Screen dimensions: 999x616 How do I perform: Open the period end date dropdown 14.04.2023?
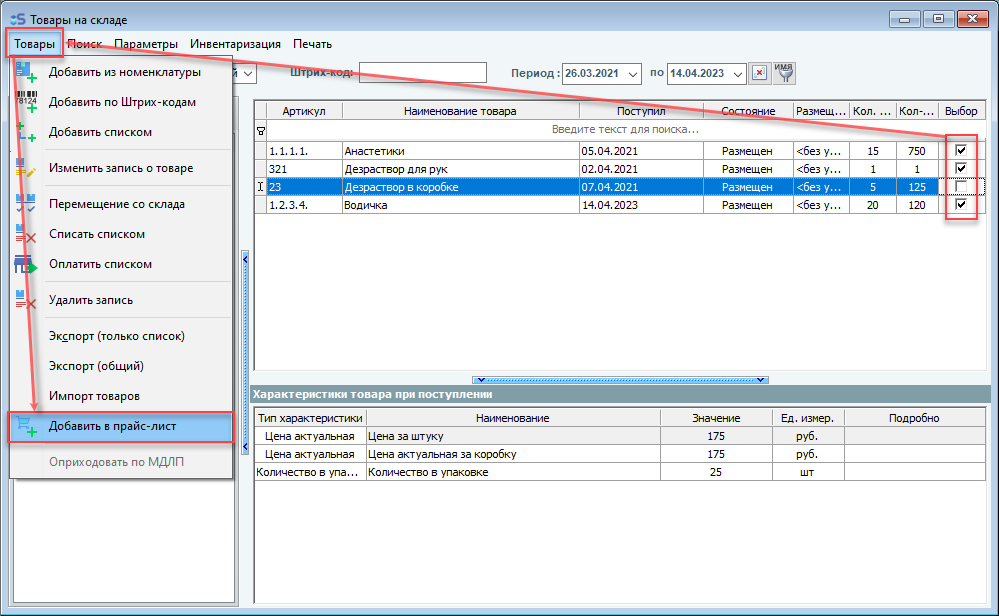point(738,74)
